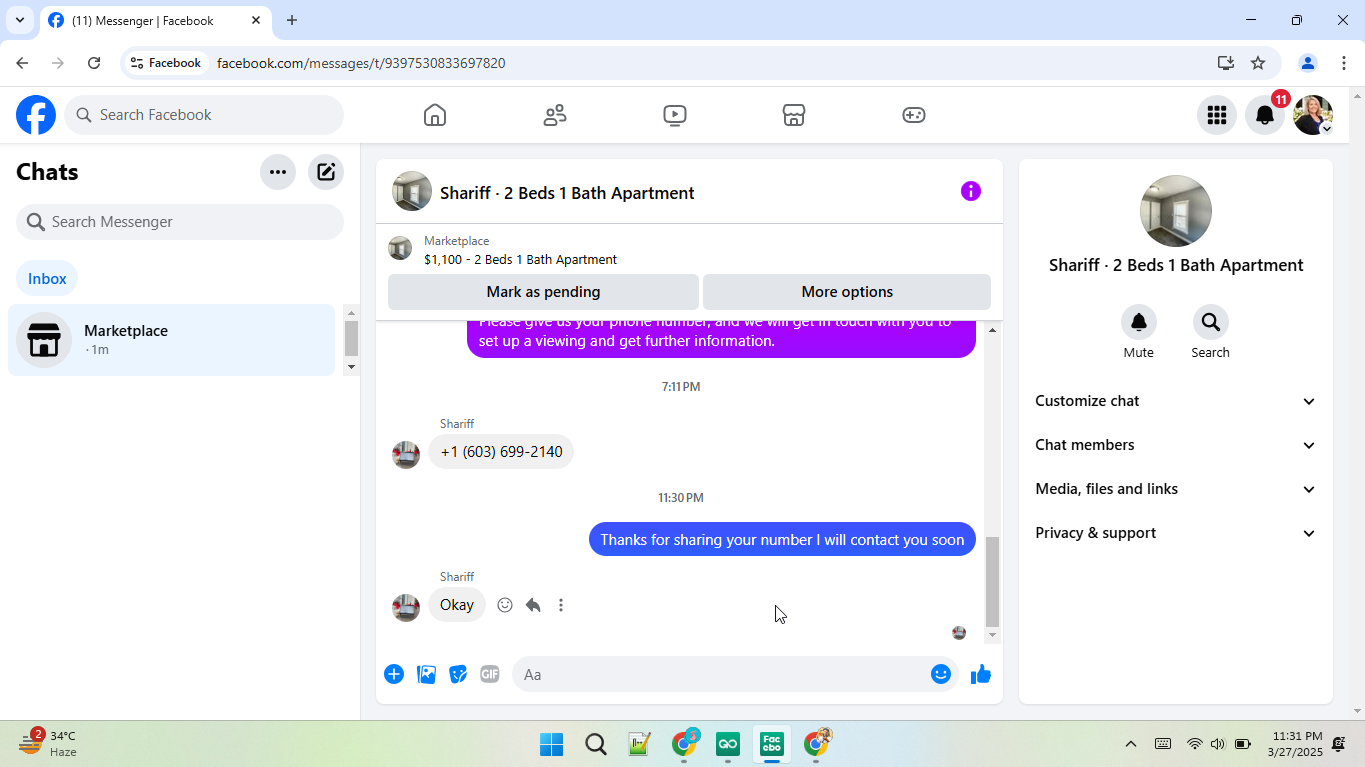
Task: Expand the Privacy & support section
Action: 1176,533
